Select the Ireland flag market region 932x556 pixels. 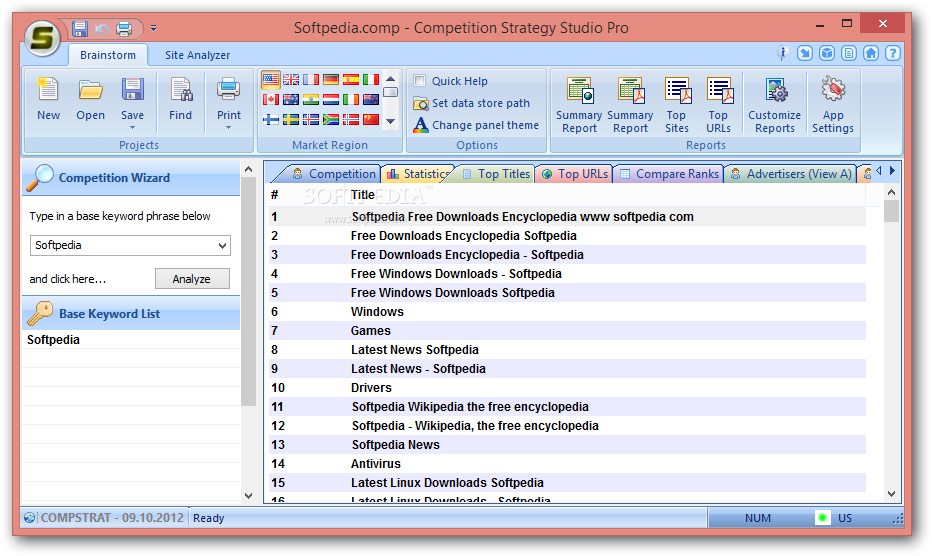tap(351, 100)
